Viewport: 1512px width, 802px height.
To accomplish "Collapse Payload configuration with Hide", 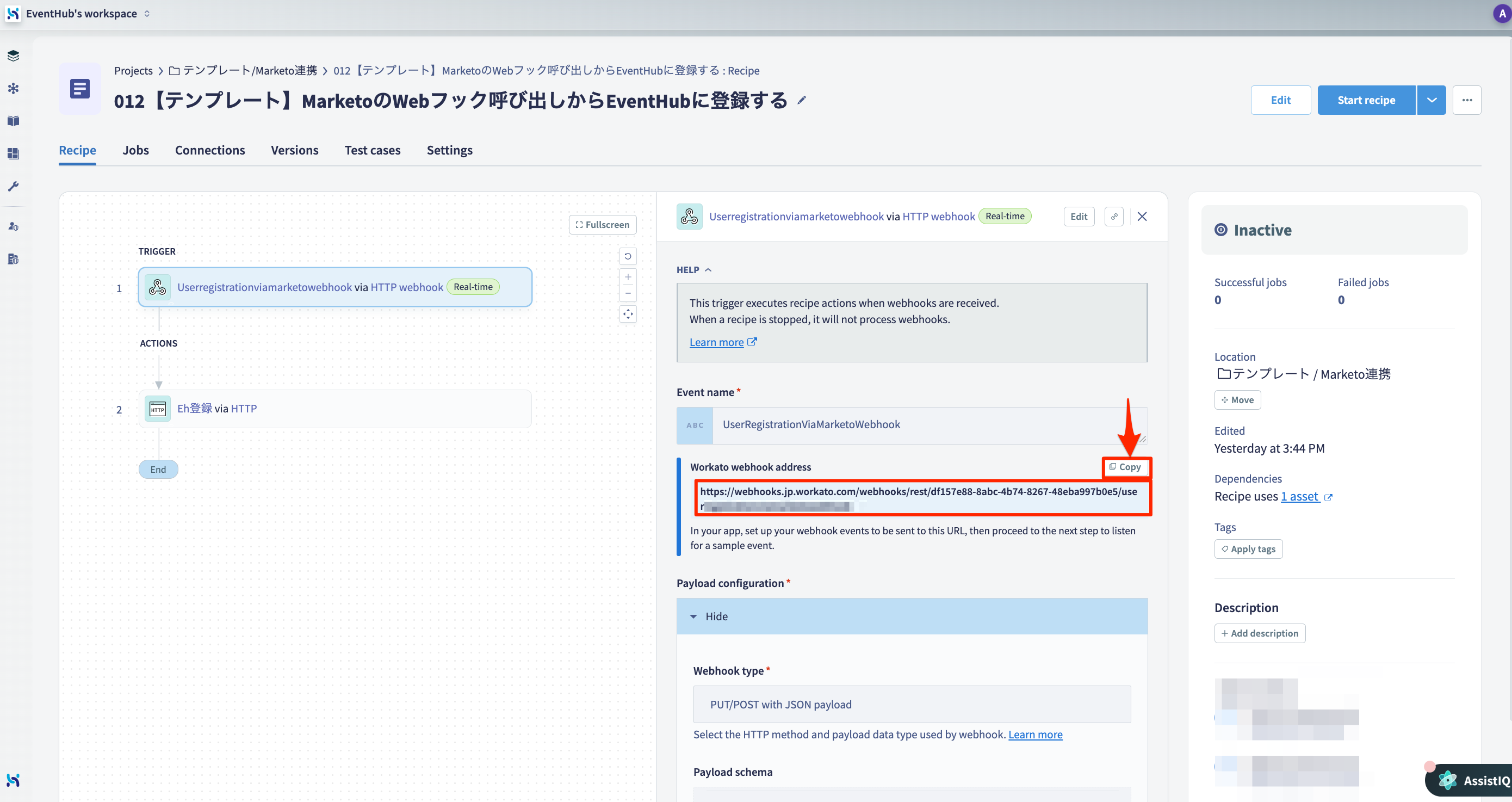I will [x=912, y=616].
